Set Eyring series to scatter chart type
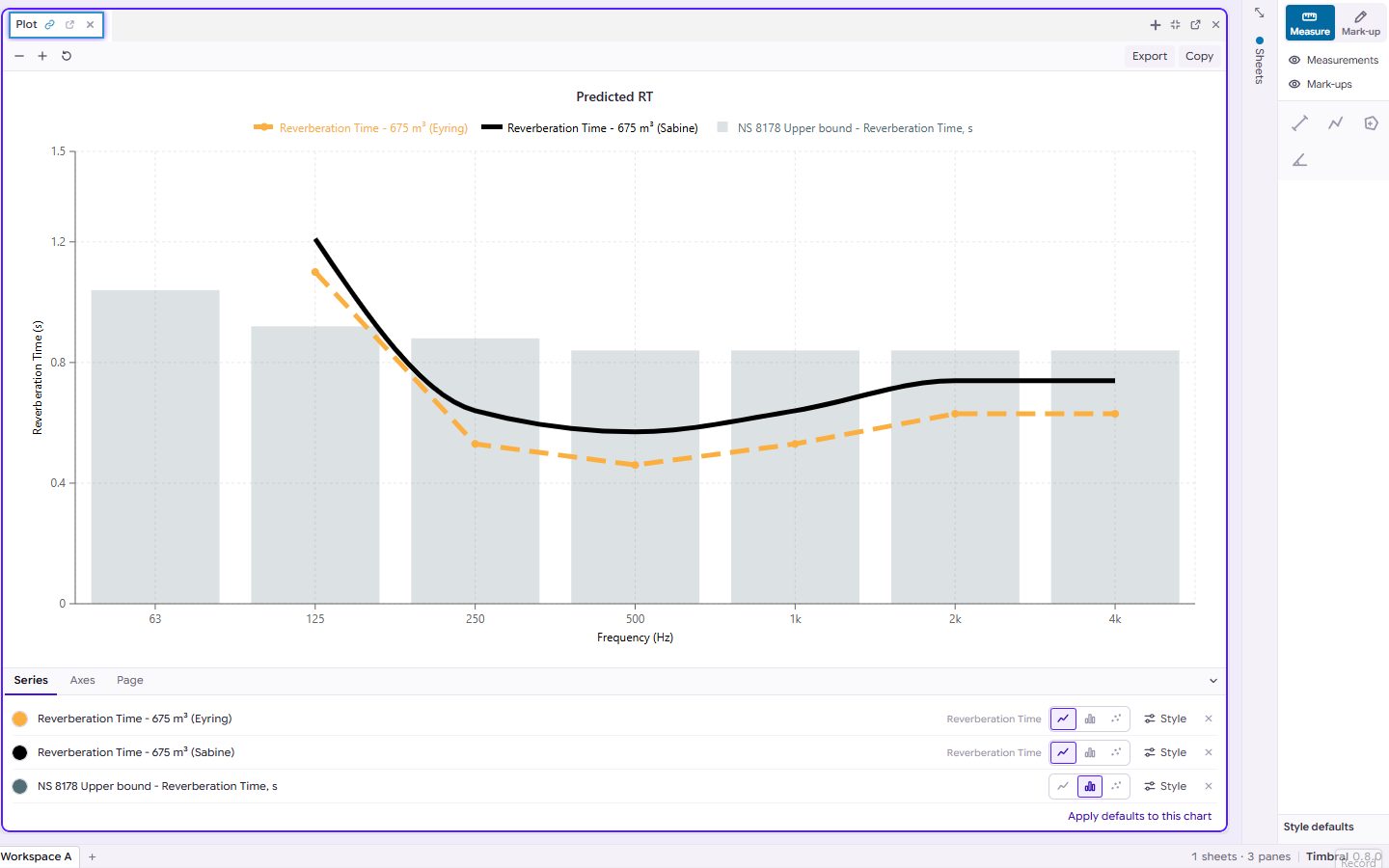The image size is (1389, 868). coord(1116,719)
